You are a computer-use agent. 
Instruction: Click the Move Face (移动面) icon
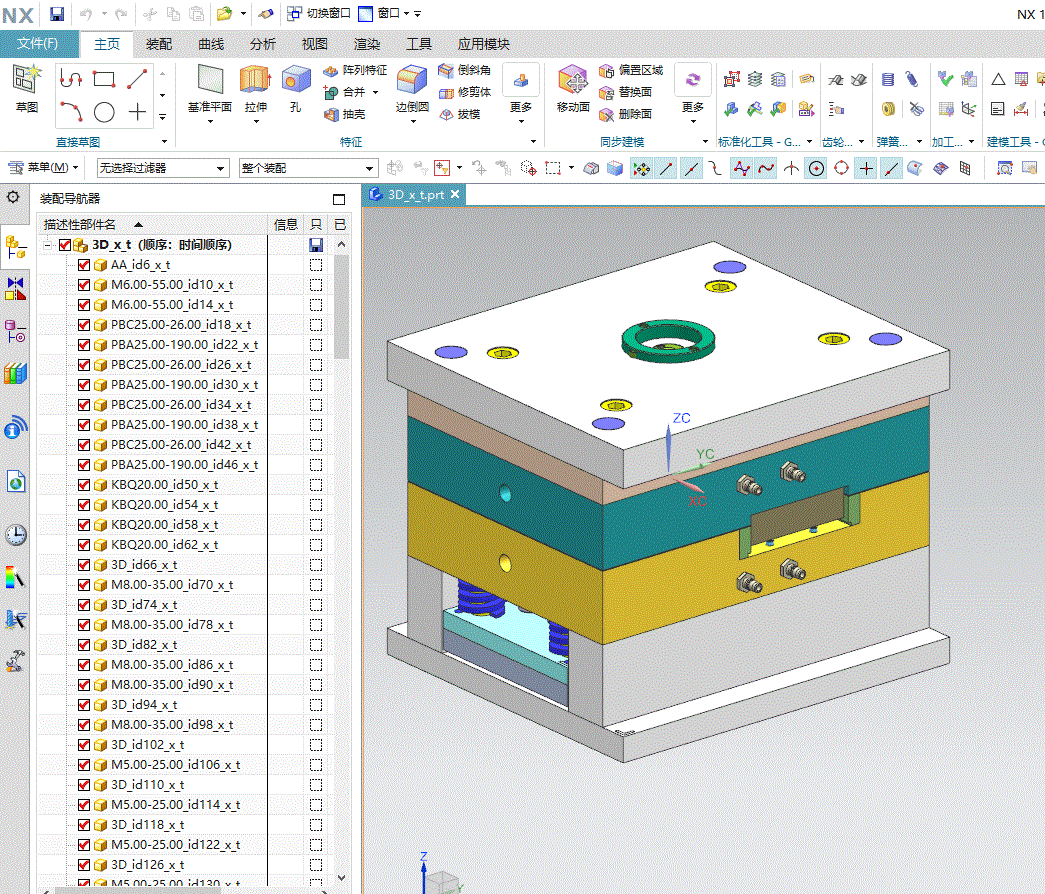click(572, 79)
